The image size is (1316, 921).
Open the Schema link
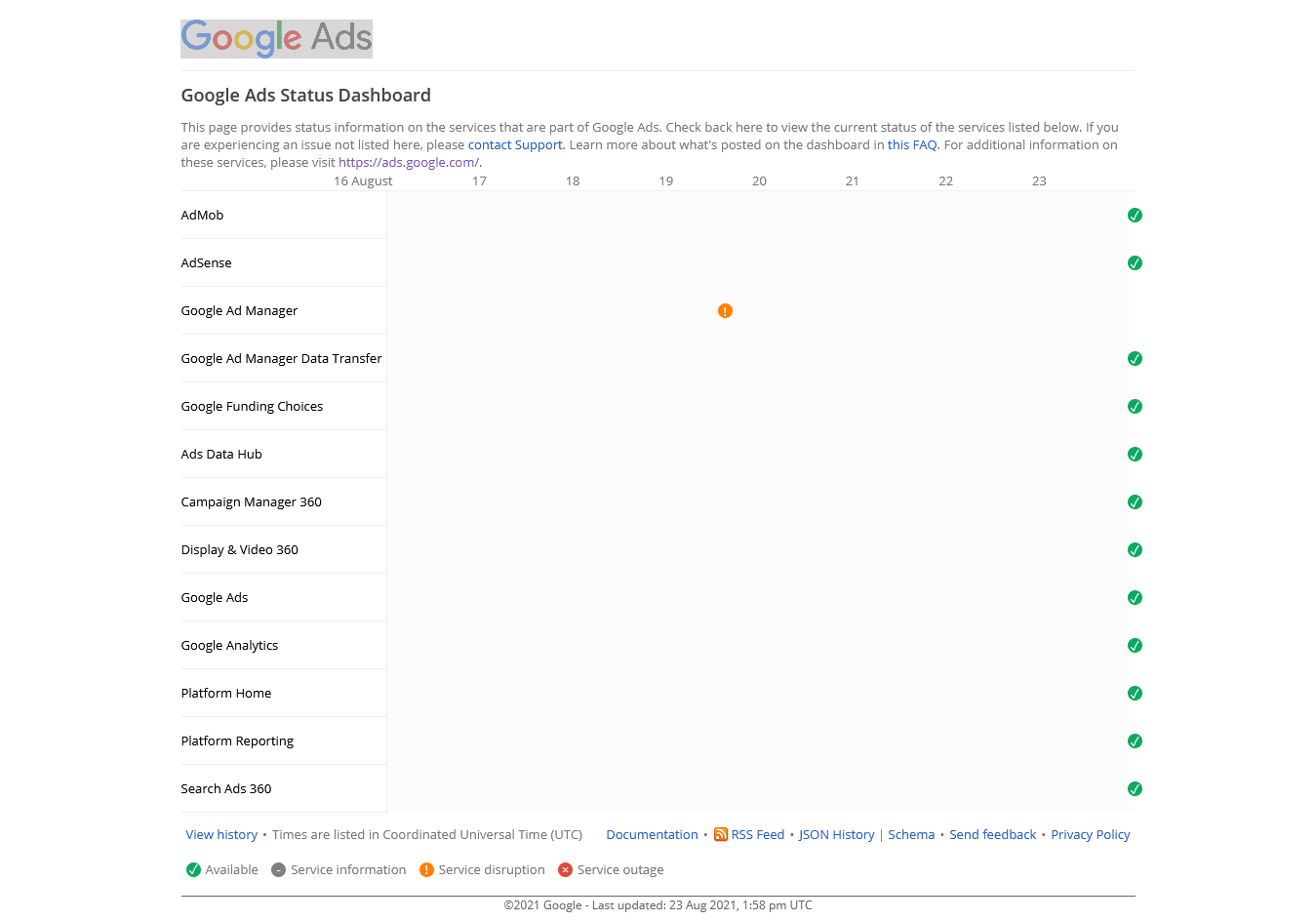911,835
